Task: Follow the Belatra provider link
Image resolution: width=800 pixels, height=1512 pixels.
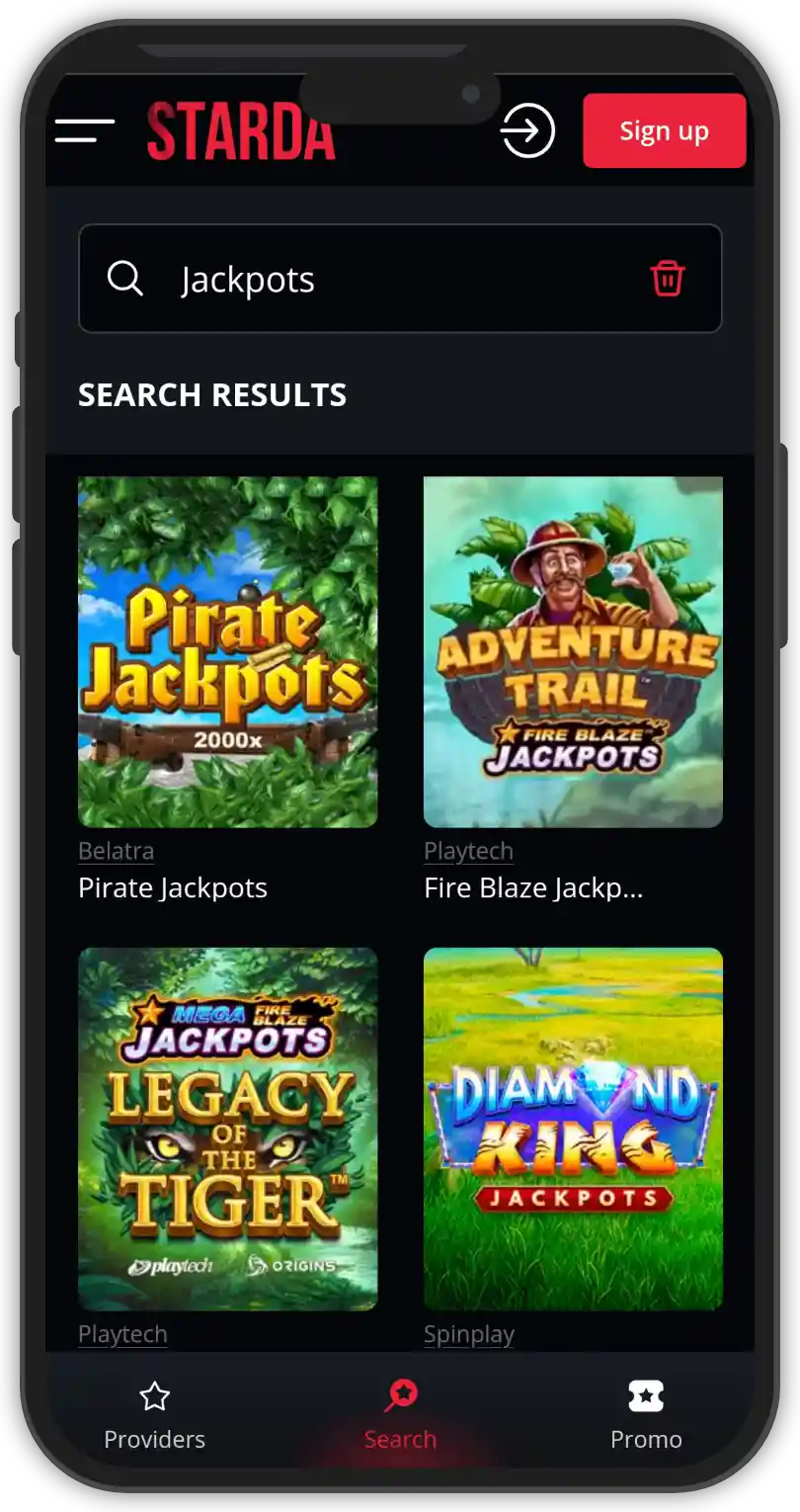Action: pyautogui.click(x=117, y=851)
